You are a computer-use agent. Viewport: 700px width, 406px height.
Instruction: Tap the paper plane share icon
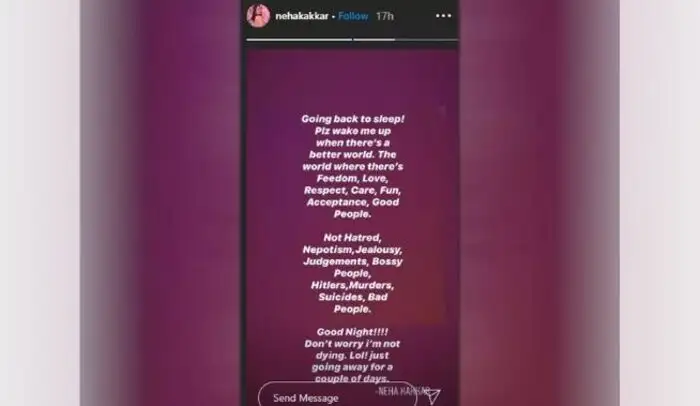tap(432, 396)
